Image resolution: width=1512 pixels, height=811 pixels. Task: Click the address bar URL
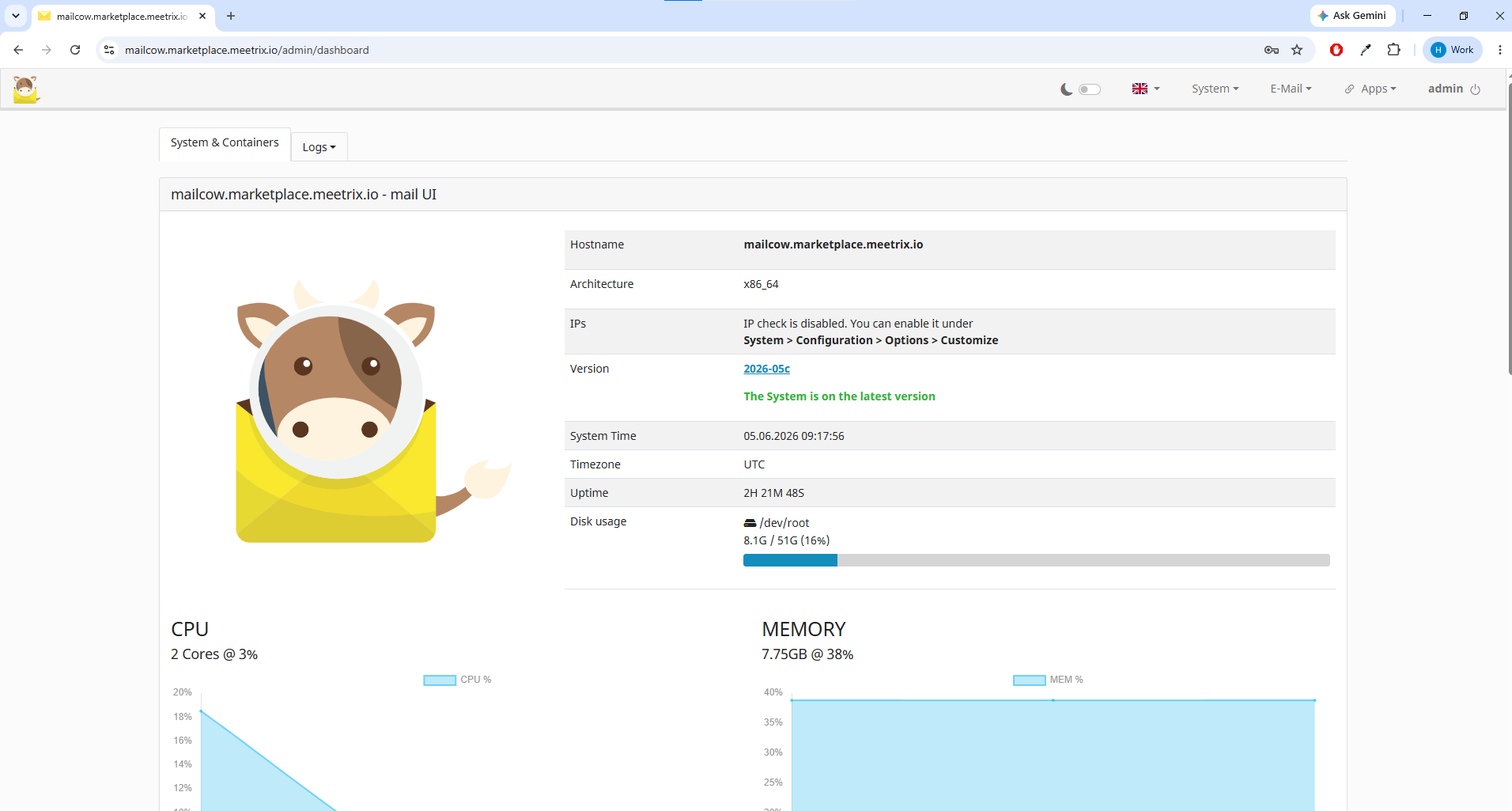pos(247,50)
